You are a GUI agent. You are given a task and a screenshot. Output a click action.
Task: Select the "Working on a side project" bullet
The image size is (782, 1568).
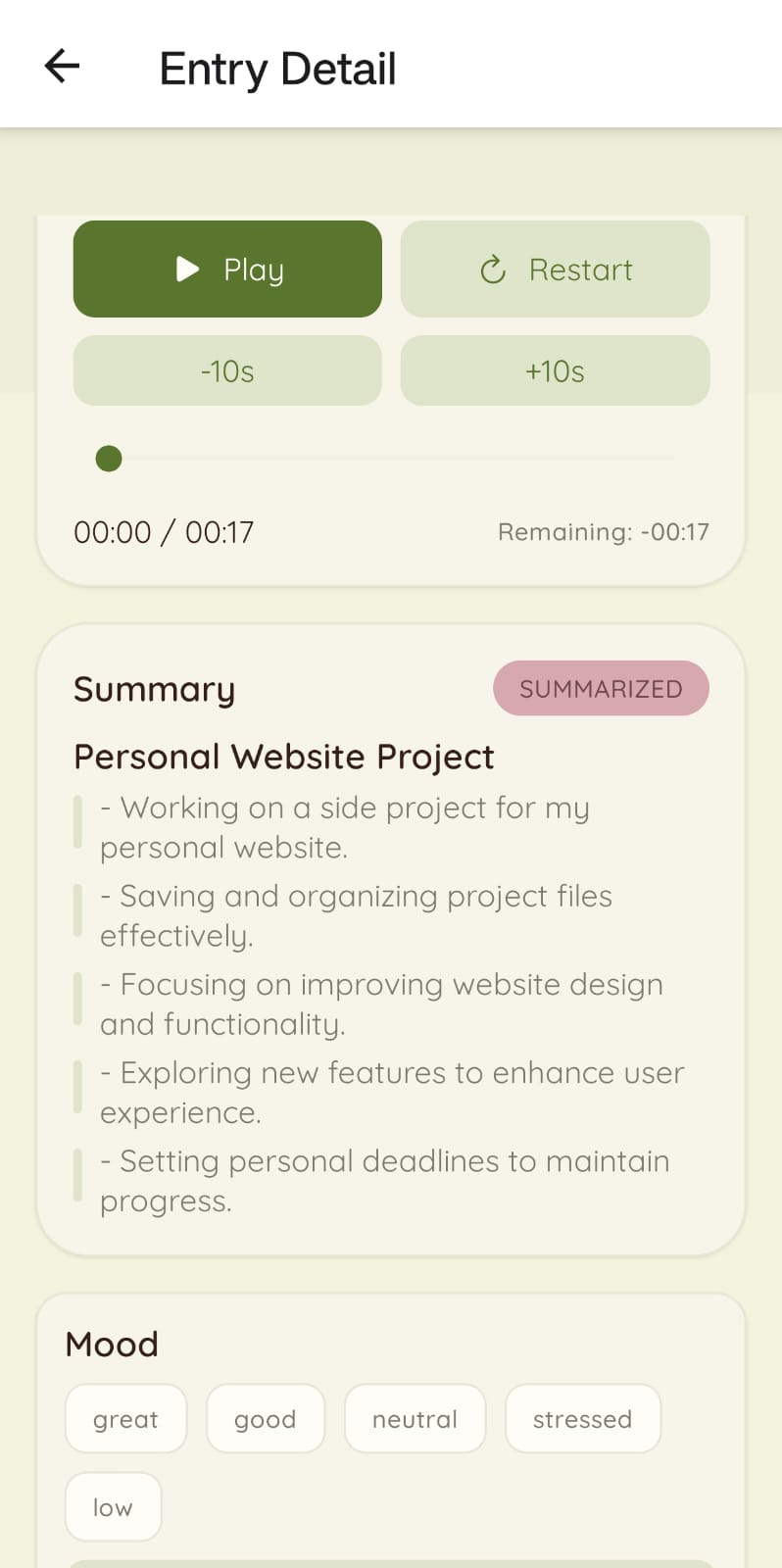345,827
